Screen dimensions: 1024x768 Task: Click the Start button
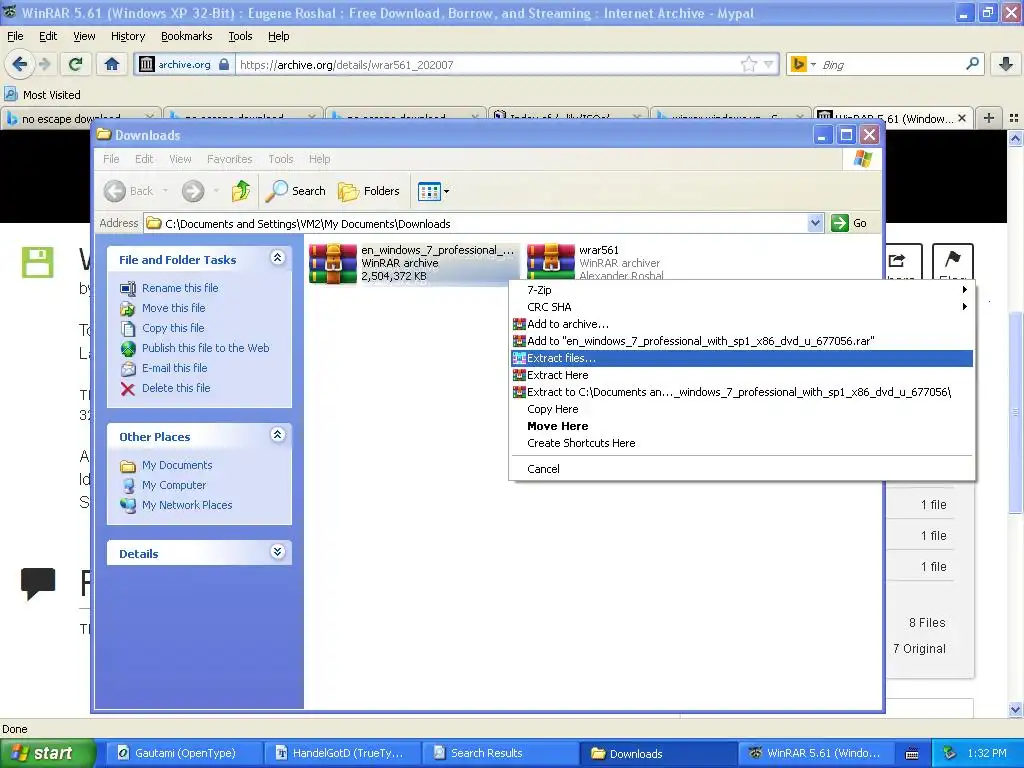point(47,753)
